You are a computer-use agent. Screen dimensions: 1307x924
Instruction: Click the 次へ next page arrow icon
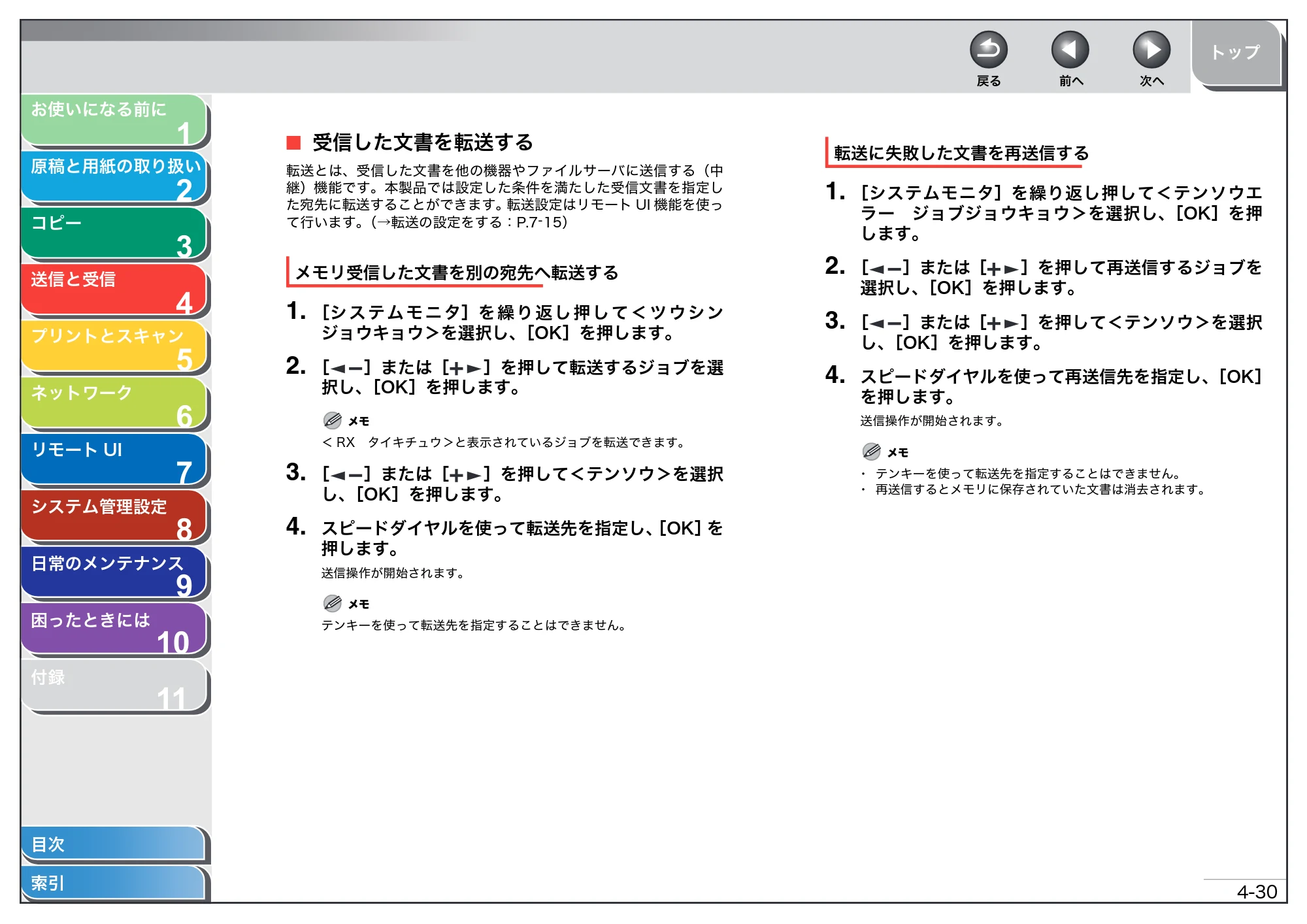click(x=1151, y=50)
